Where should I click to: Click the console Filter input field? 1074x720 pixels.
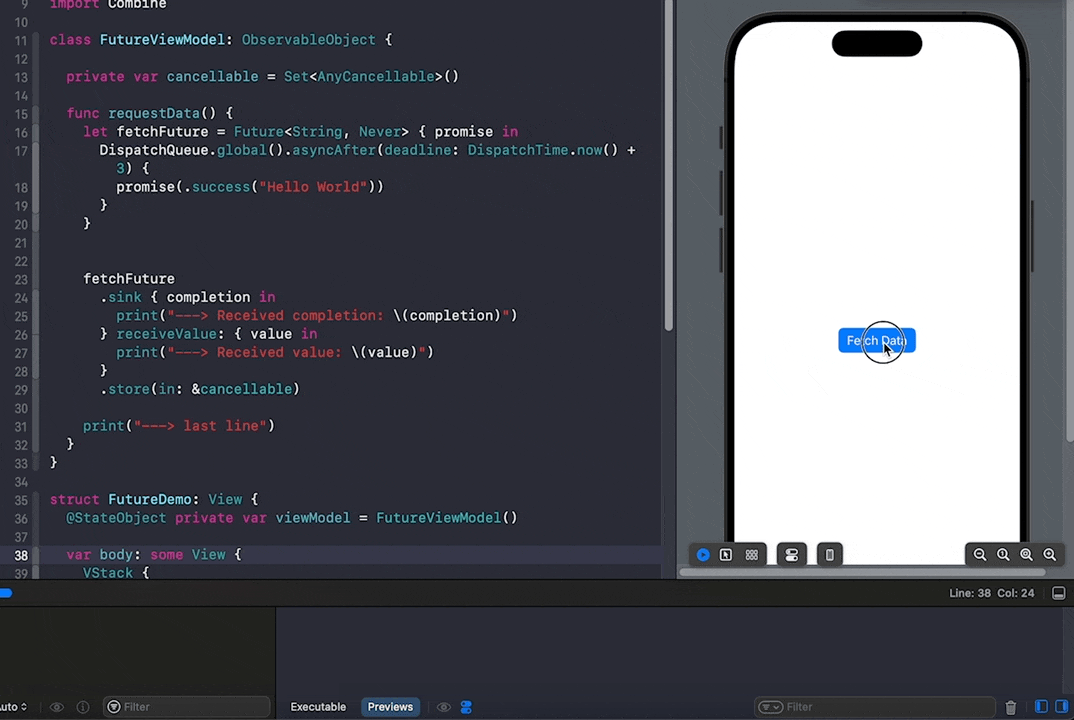[x=875, y=707]
